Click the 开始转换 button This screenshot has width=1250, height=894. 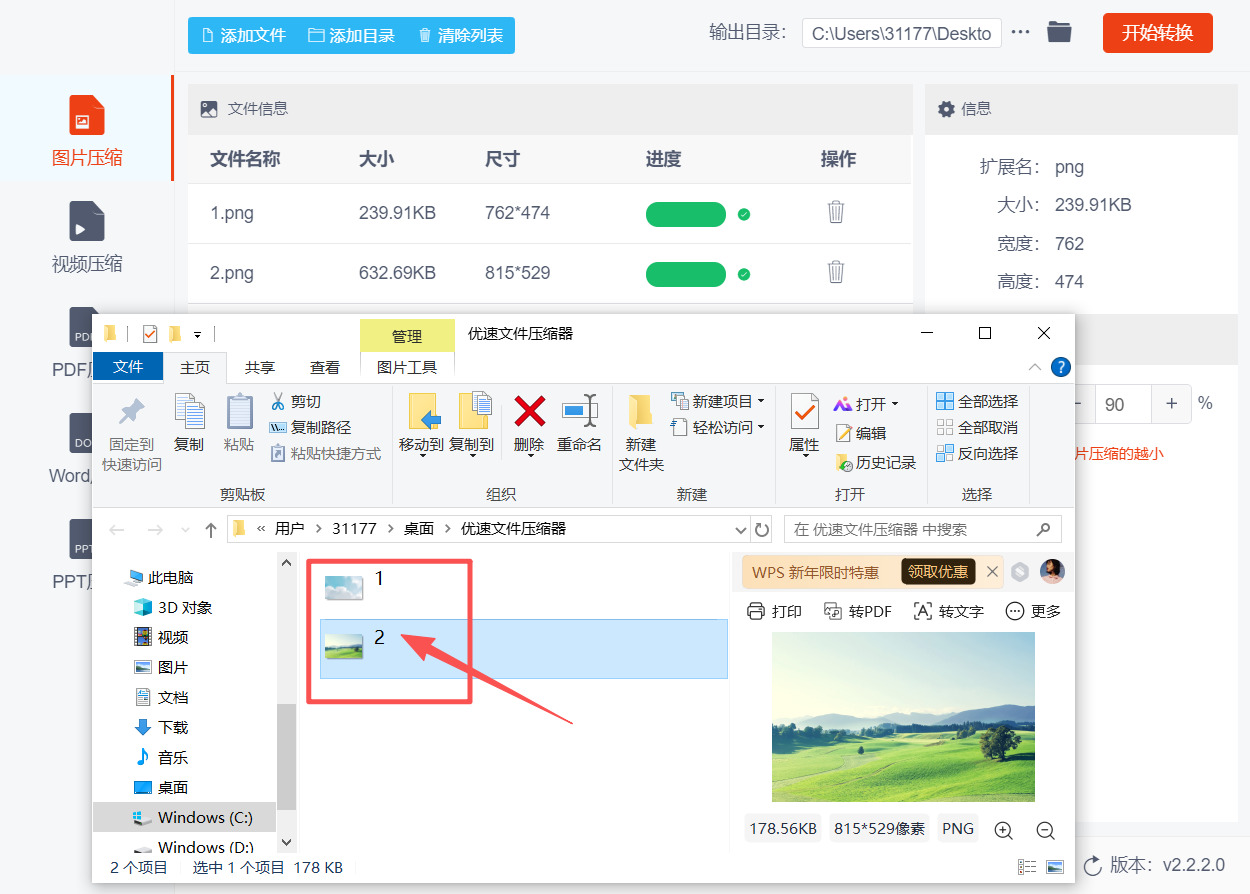tap(1157, 31)
